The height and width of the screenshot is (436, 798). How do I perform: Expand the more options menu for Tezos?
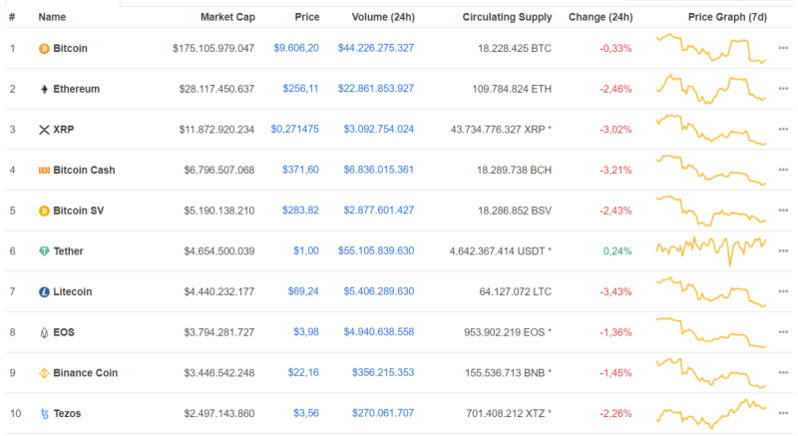pyautogui.click(x=783, y=413)
